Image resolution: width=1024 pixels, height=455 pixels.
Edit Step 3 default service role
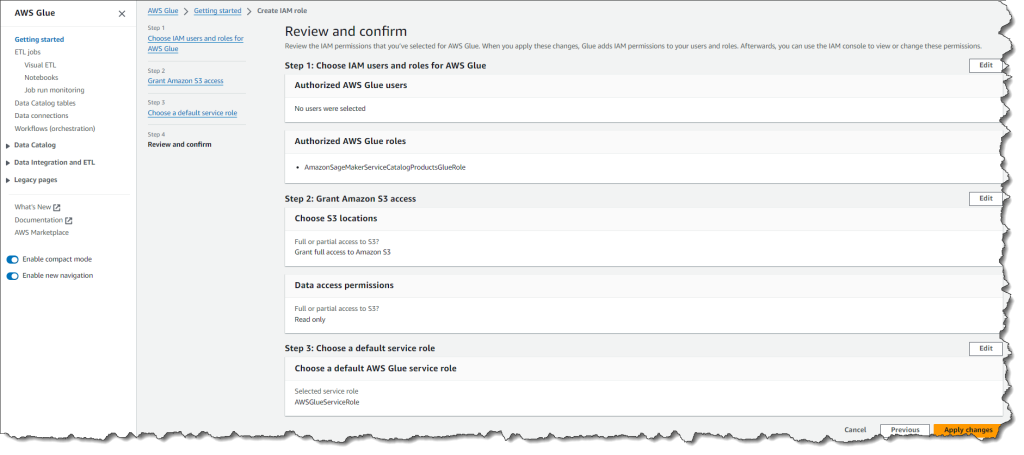[x=985, y=348]
